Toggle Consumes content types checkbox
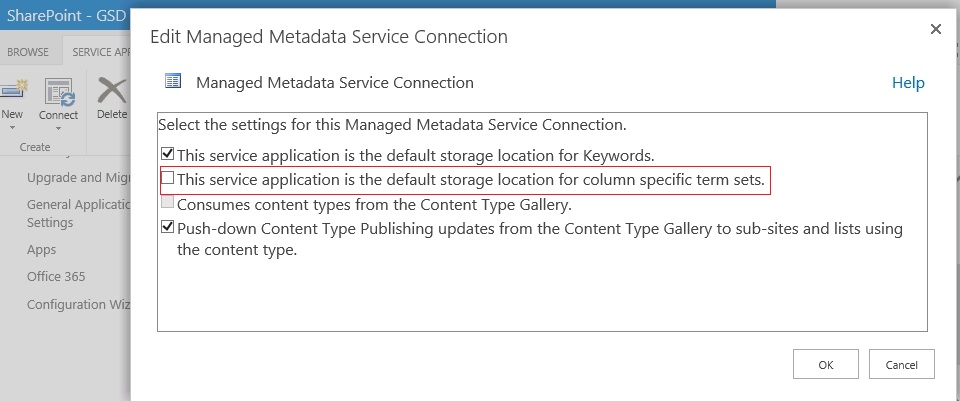This screenshot has width=960, height=401. (x=168, y=203)
